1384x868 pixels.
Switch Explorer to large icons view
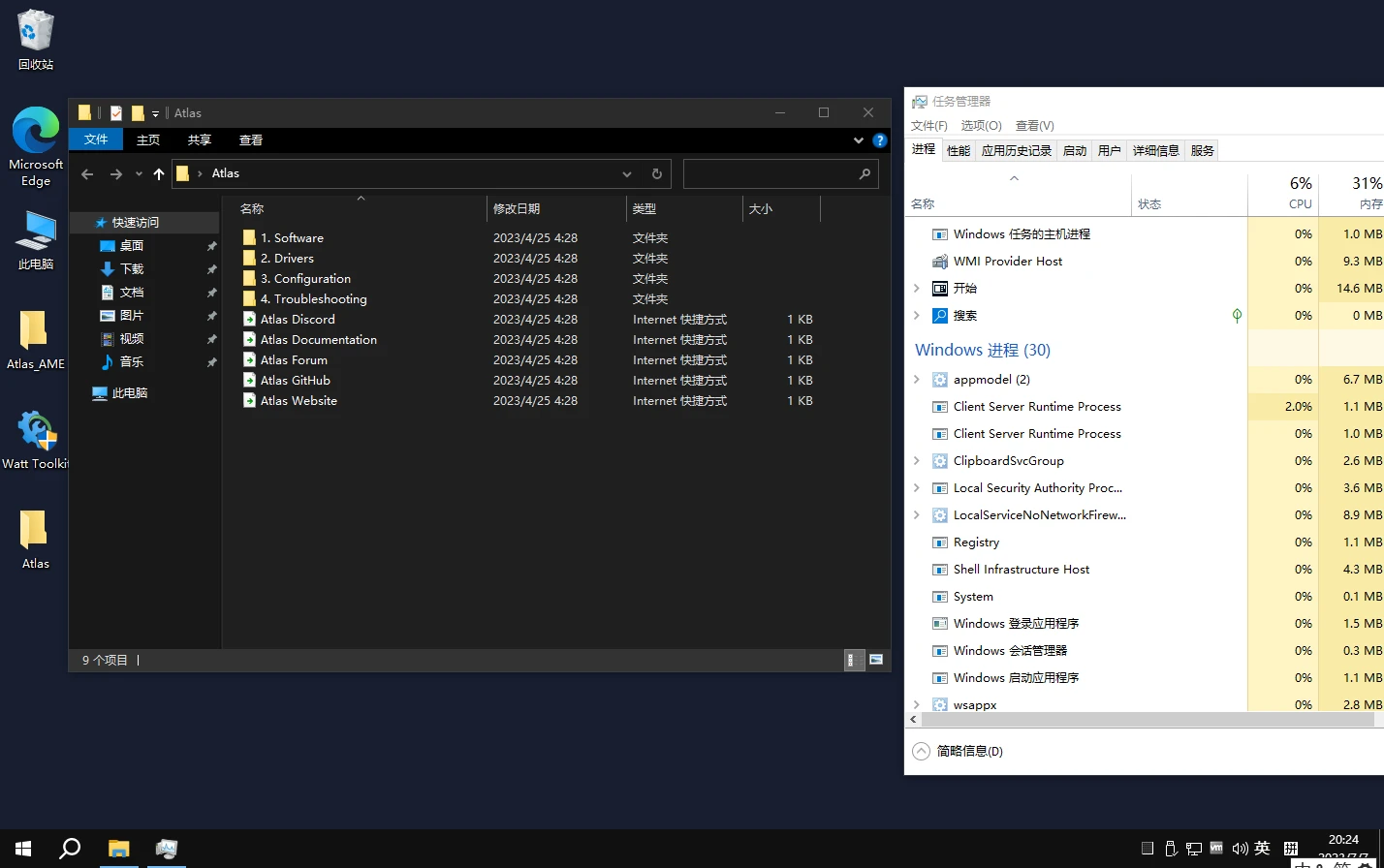pyautogui.click(x=876, y=660)
